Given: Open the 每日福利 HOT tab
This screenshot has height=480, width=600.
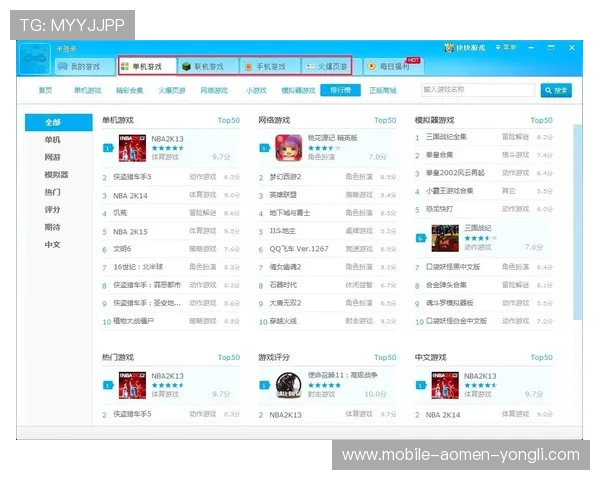Looking at the screenshot, I should click(x=393, y=67).
